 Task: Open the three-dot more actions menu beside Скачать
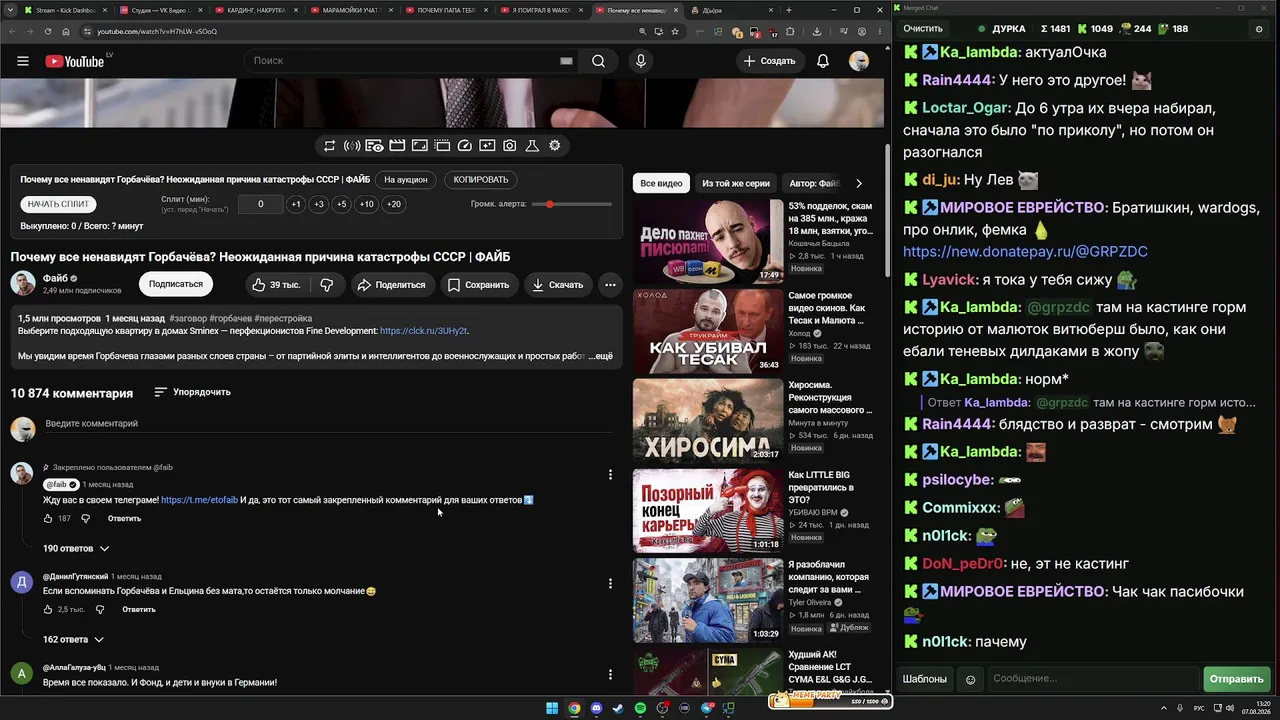tap(610, 285)
